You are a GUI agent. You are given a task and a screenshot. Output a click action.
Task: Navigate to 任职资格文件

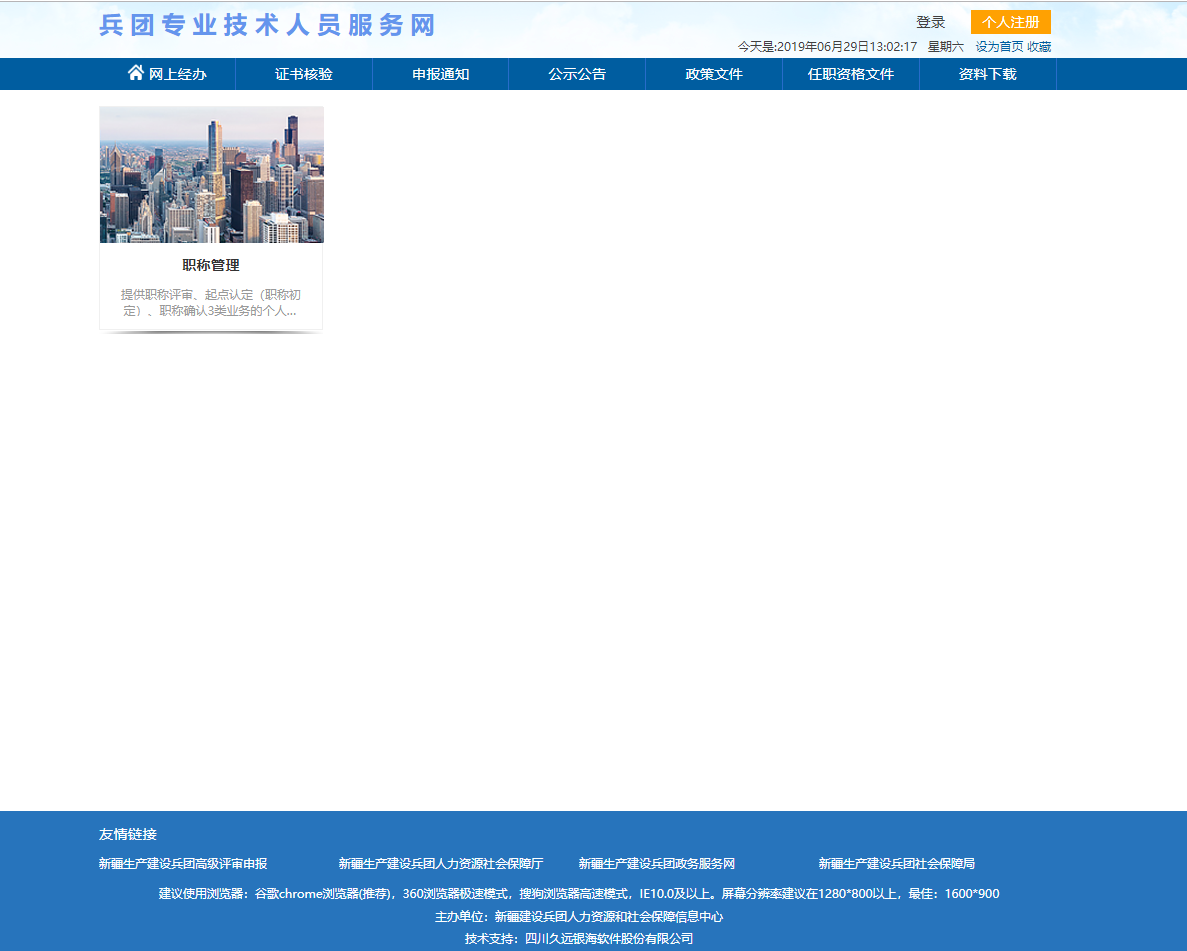tap(851, 74)
